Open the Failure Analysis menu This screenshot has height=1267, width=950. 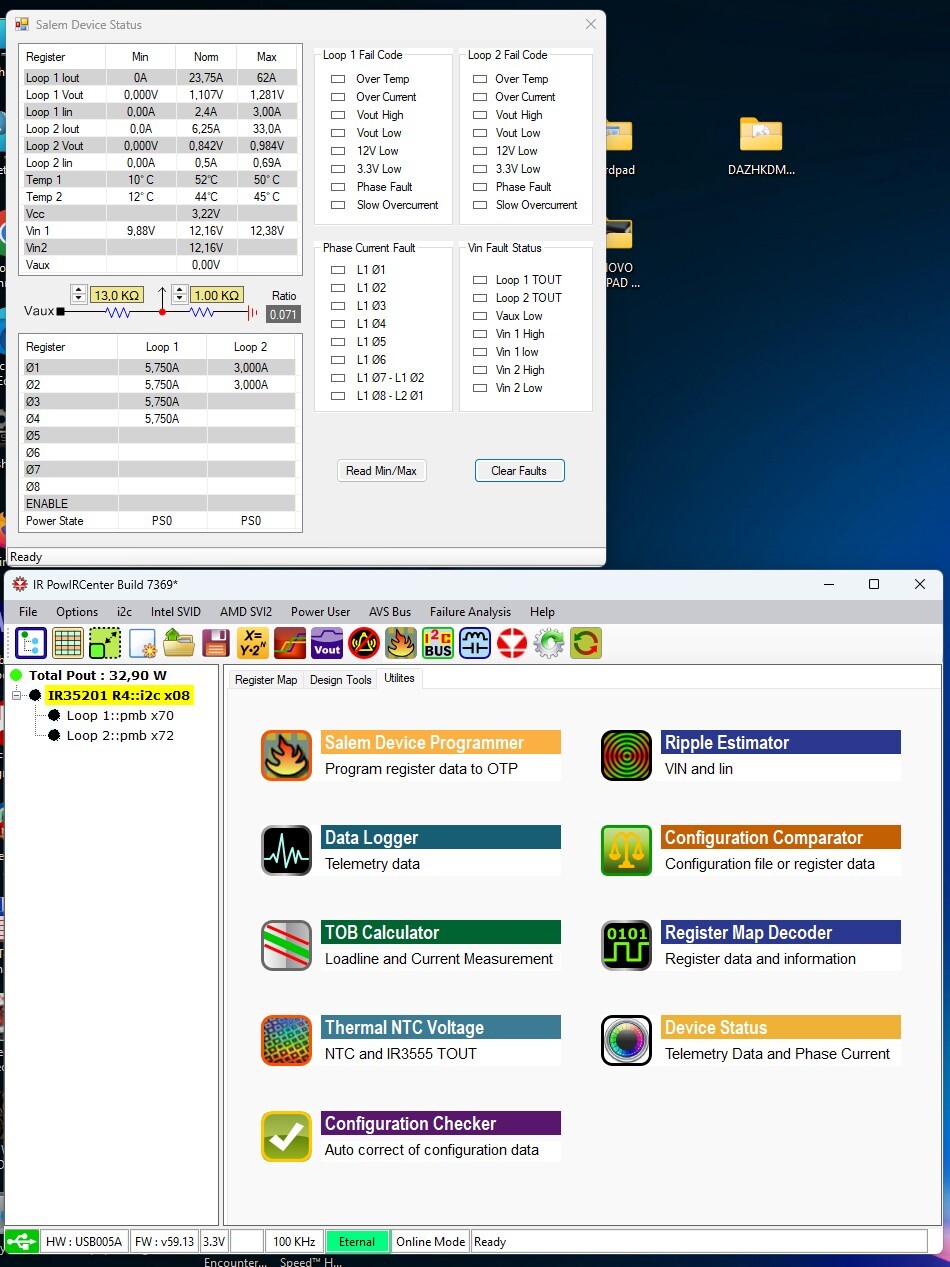tap(470, 612)
